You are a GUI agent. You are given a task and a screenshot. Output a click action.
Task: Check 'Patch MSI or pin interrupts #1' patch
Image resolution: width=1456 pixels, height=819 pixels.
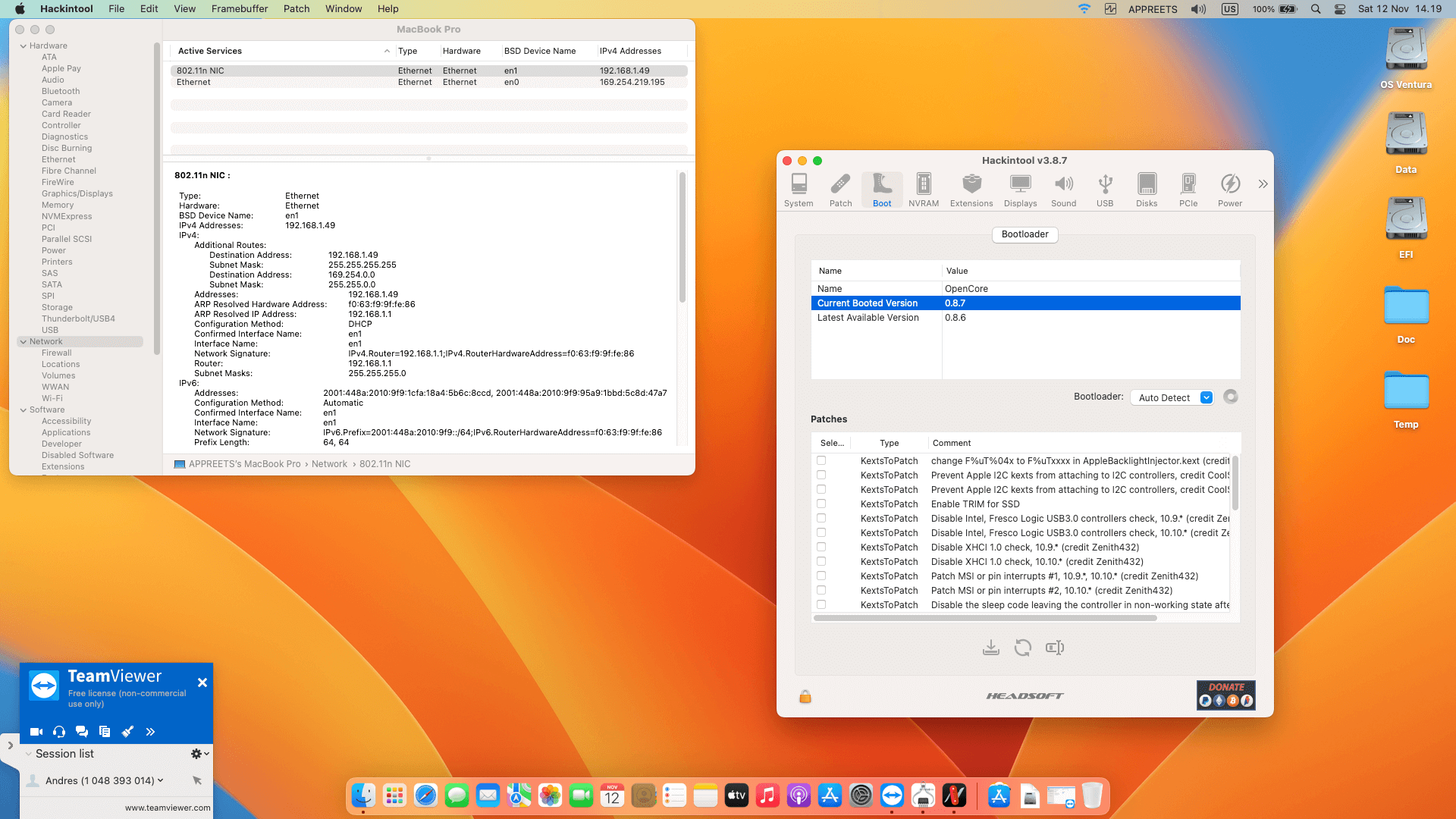coord(821,576)
